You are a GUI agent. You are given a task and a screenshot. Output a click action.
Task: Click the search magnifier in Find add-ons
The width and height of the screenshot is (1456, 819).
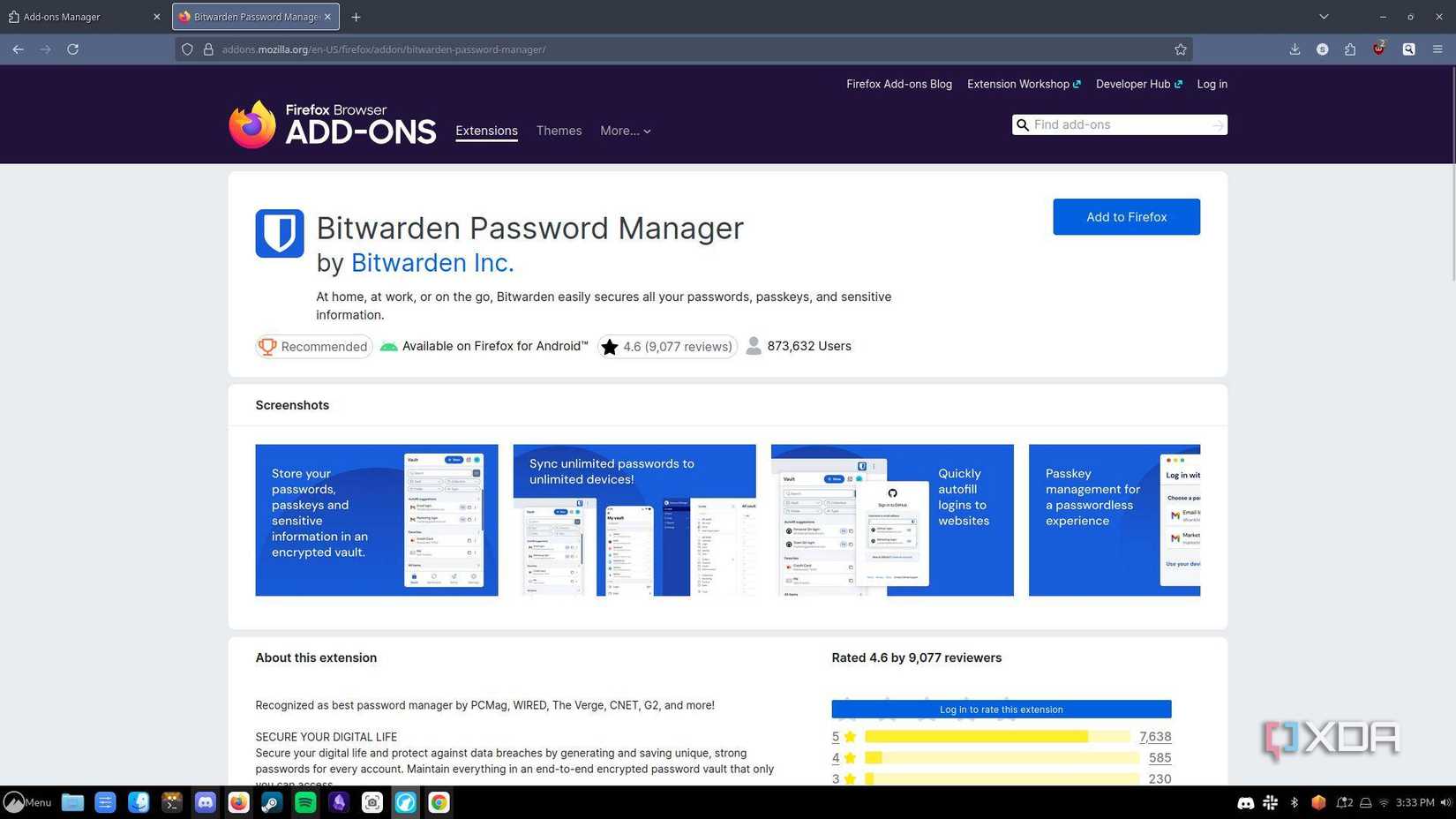coord(1023,125)
